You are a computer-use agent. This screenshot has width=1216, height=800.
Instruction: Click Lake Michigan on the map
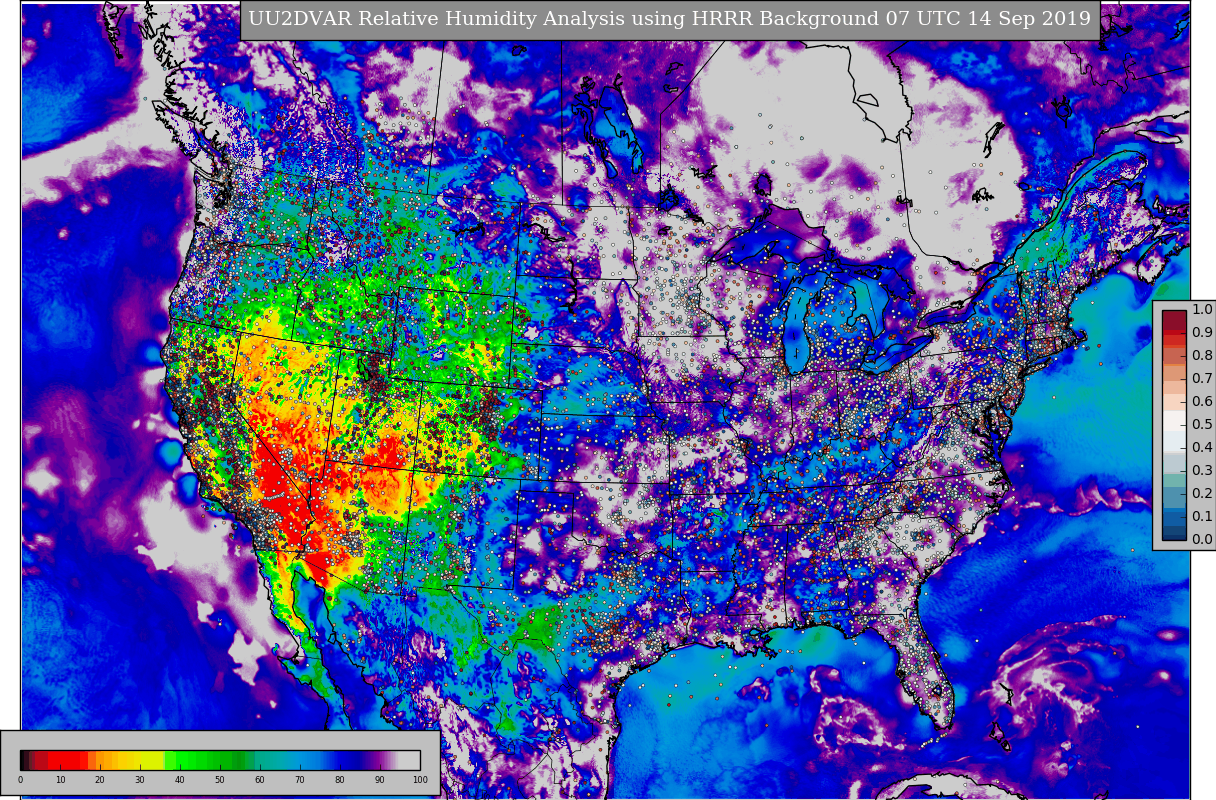pos(798,325)
